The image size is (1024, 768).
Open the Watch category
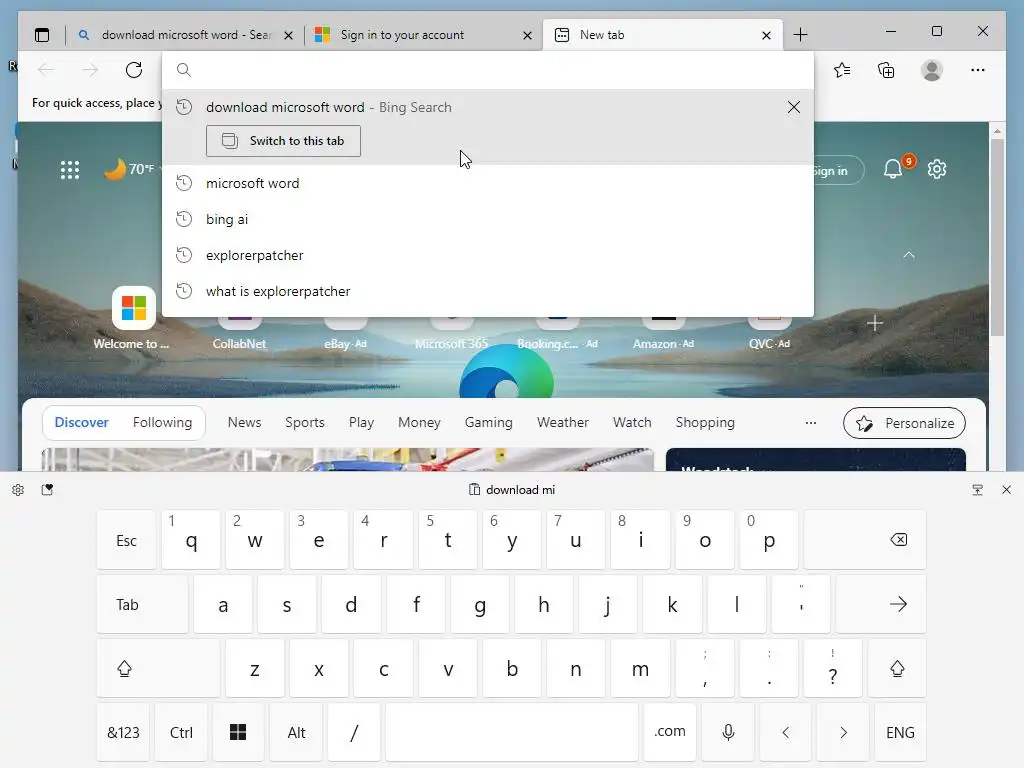click(x=632, y=423)
